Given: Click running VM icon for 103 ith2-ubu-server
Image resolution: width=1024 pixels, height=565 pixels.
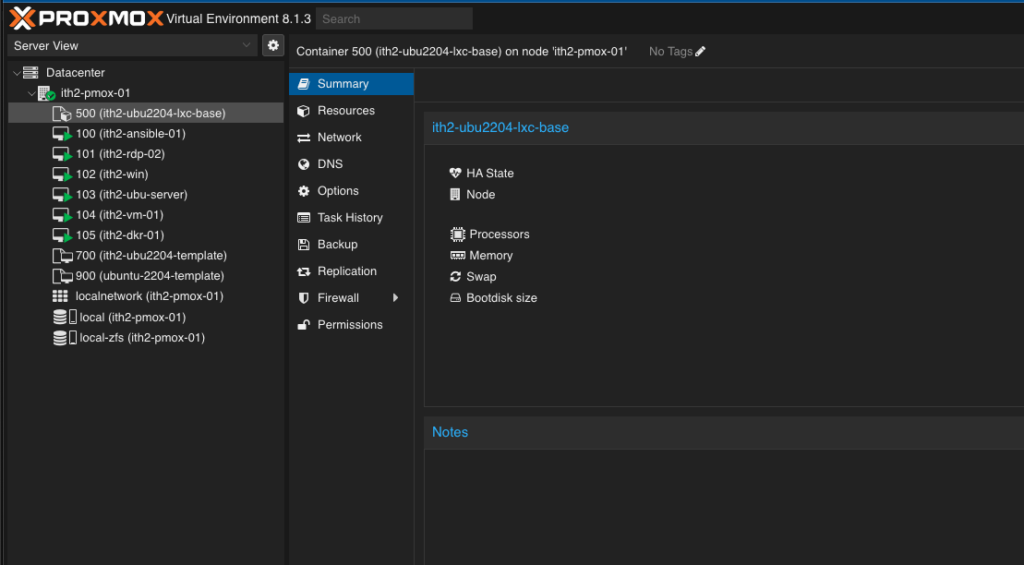Looking at the screenshot, I should coord(62,195).
